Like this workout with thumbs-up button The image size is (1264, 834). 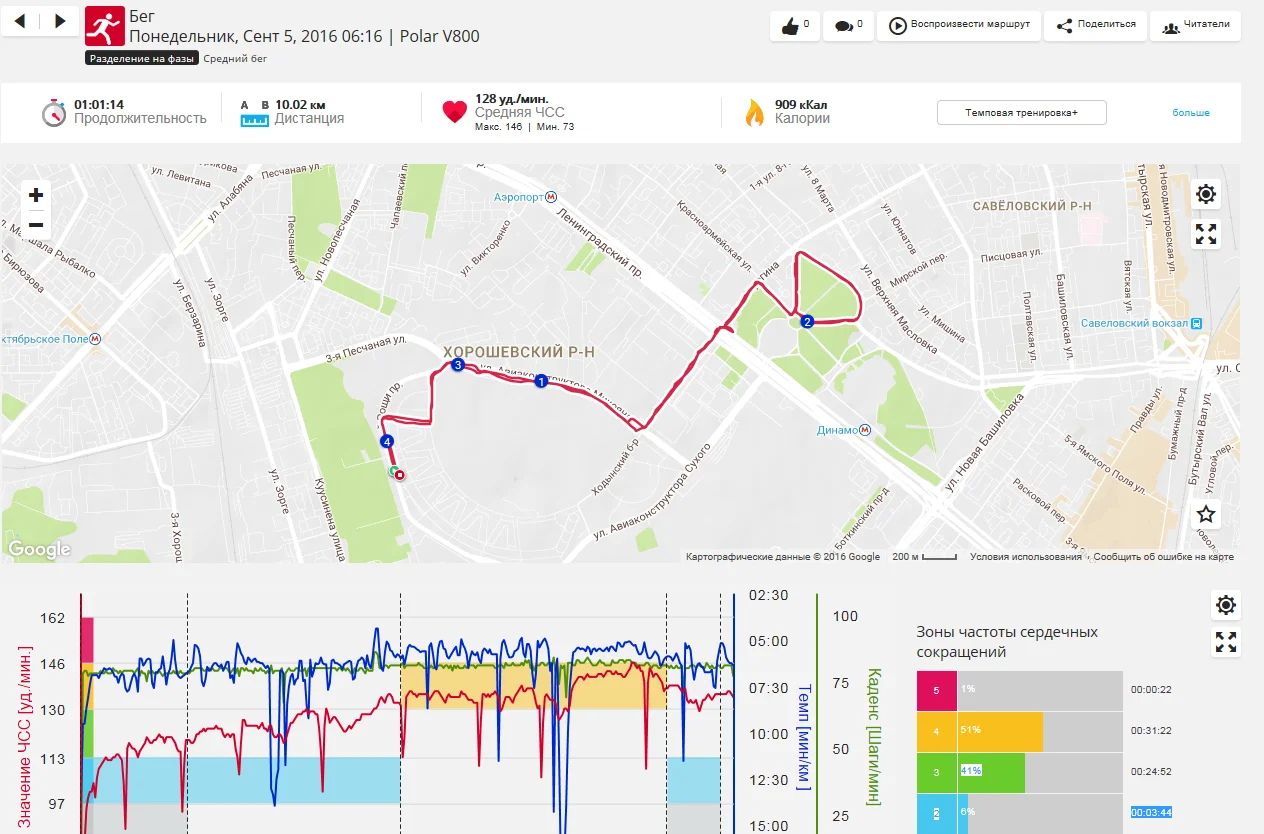795,26
